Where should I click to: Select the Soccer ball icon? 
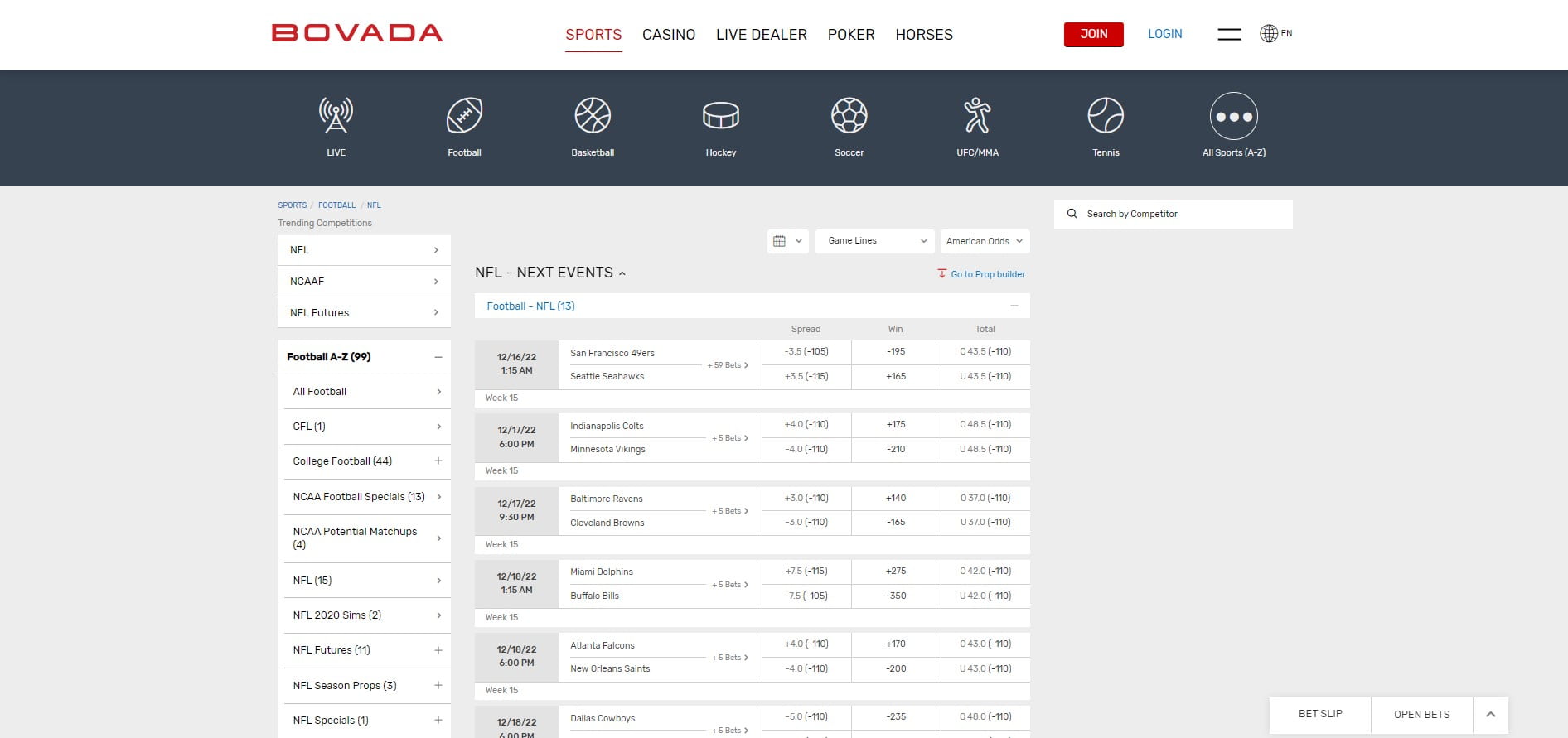tap(849, 116)
